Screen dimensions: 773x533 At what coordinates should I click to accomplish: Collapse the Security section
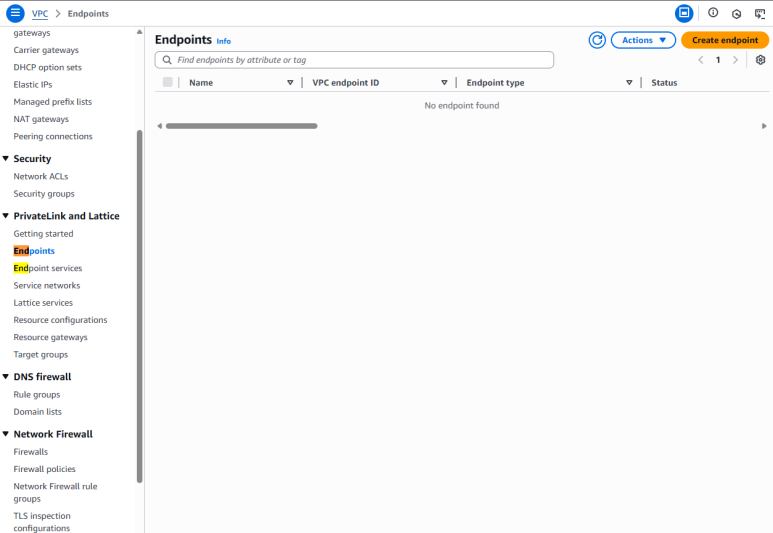[x=5, y=158]
